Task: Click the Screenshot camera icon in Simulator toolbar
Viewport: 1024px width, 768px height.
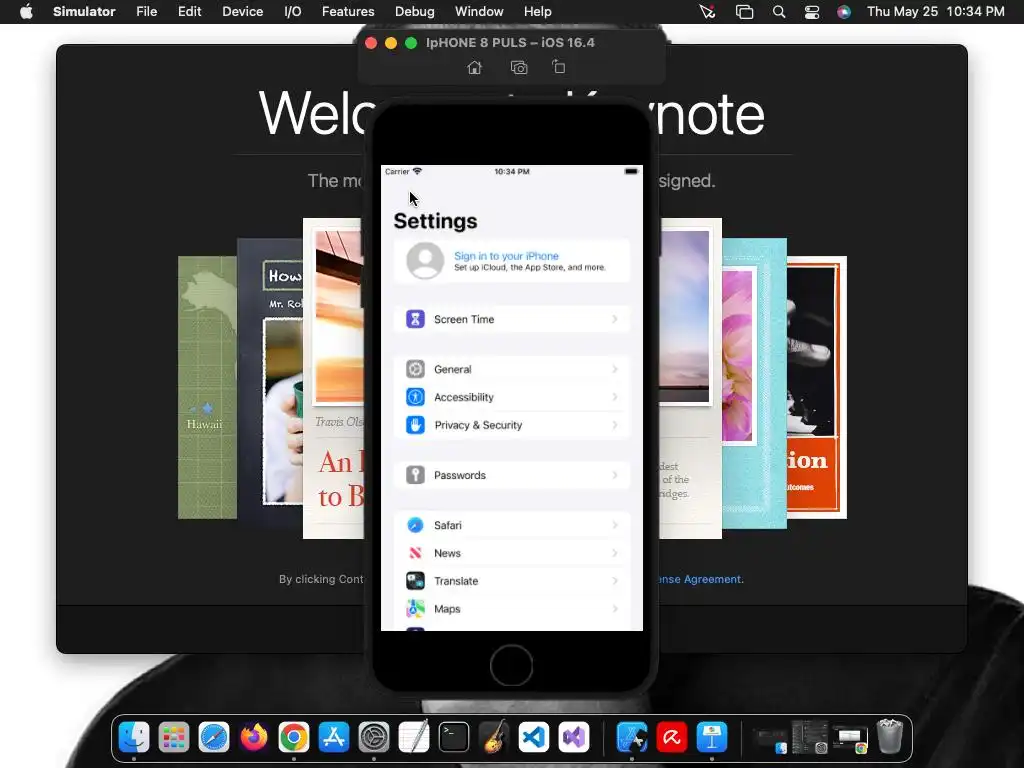Action: point(519,67)
